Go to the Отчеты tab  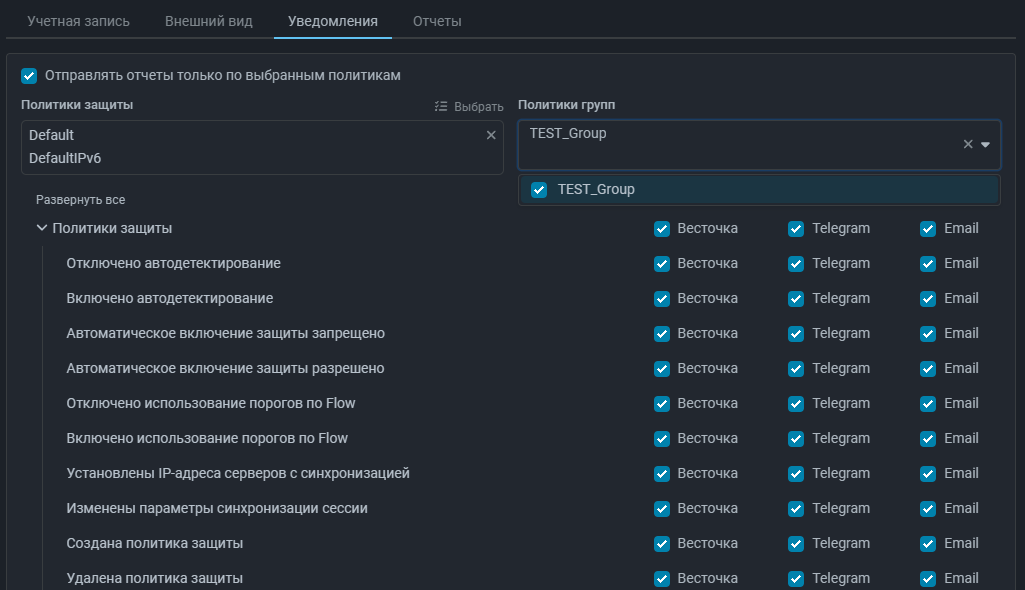pyautogui.click(x=437, y=21)
